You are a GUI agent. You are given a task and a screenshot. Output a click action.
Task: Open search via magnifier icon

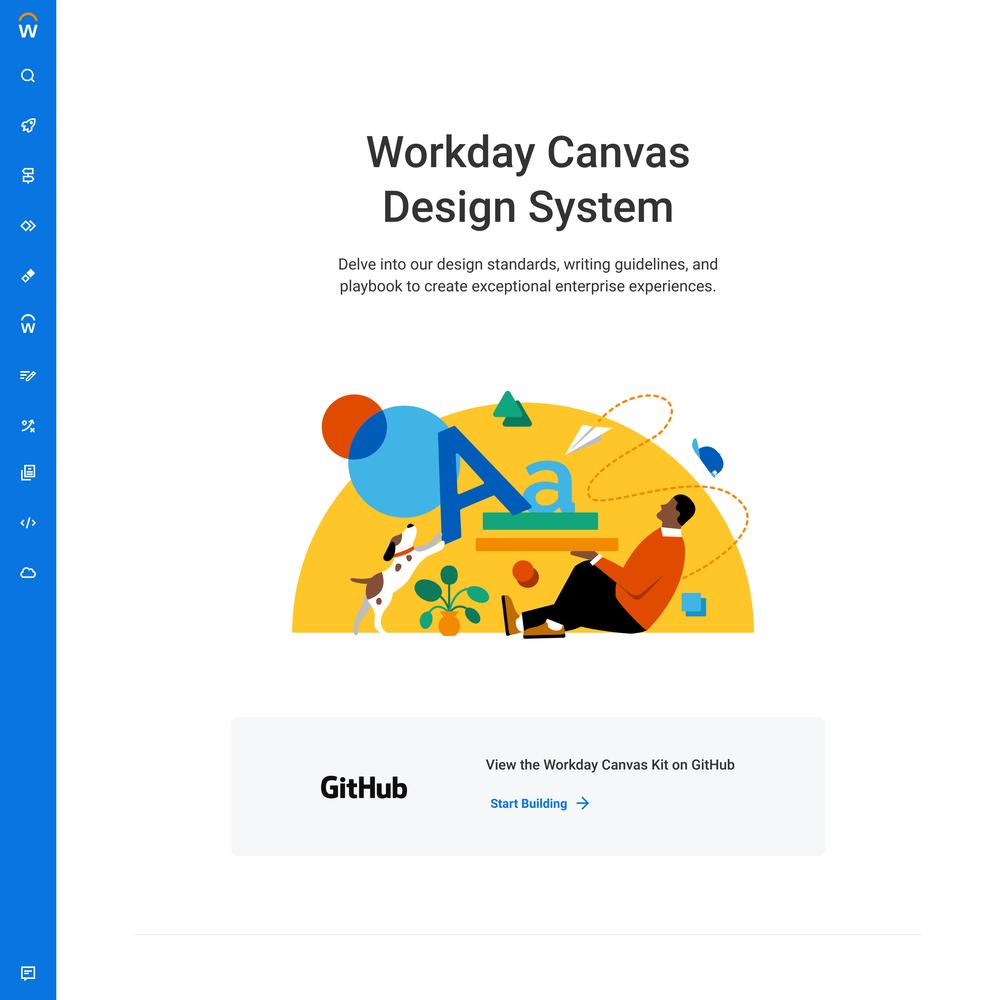(28, 76)
